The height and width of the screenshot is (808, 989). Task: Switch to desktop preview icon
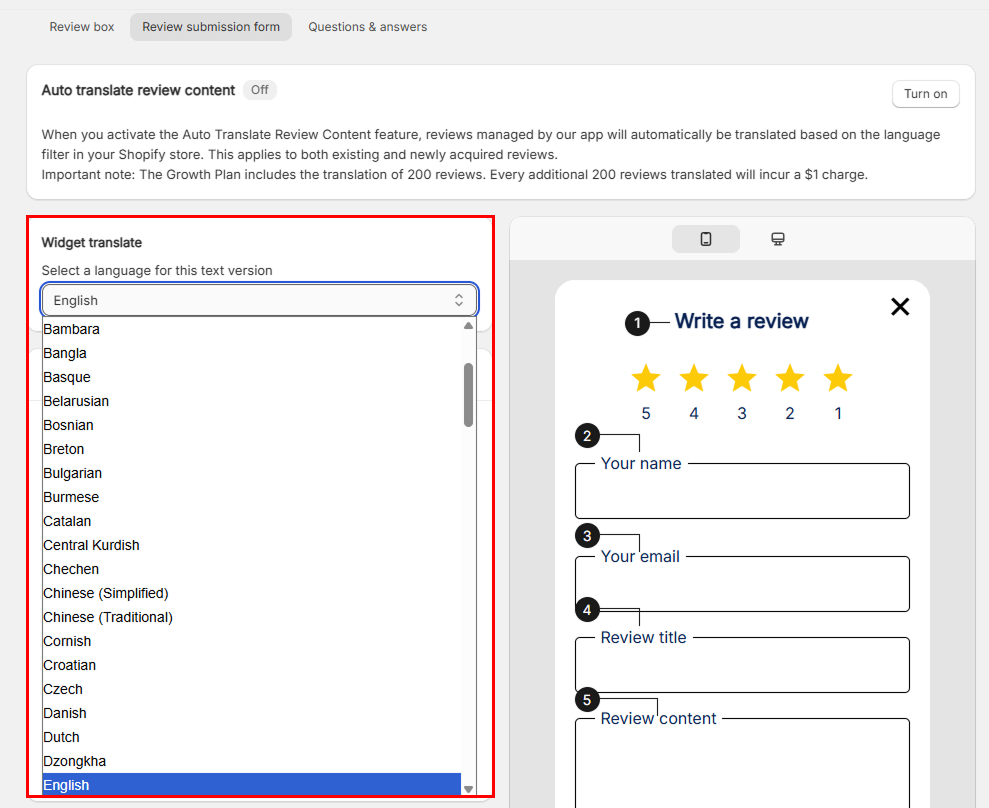[778, 239]
